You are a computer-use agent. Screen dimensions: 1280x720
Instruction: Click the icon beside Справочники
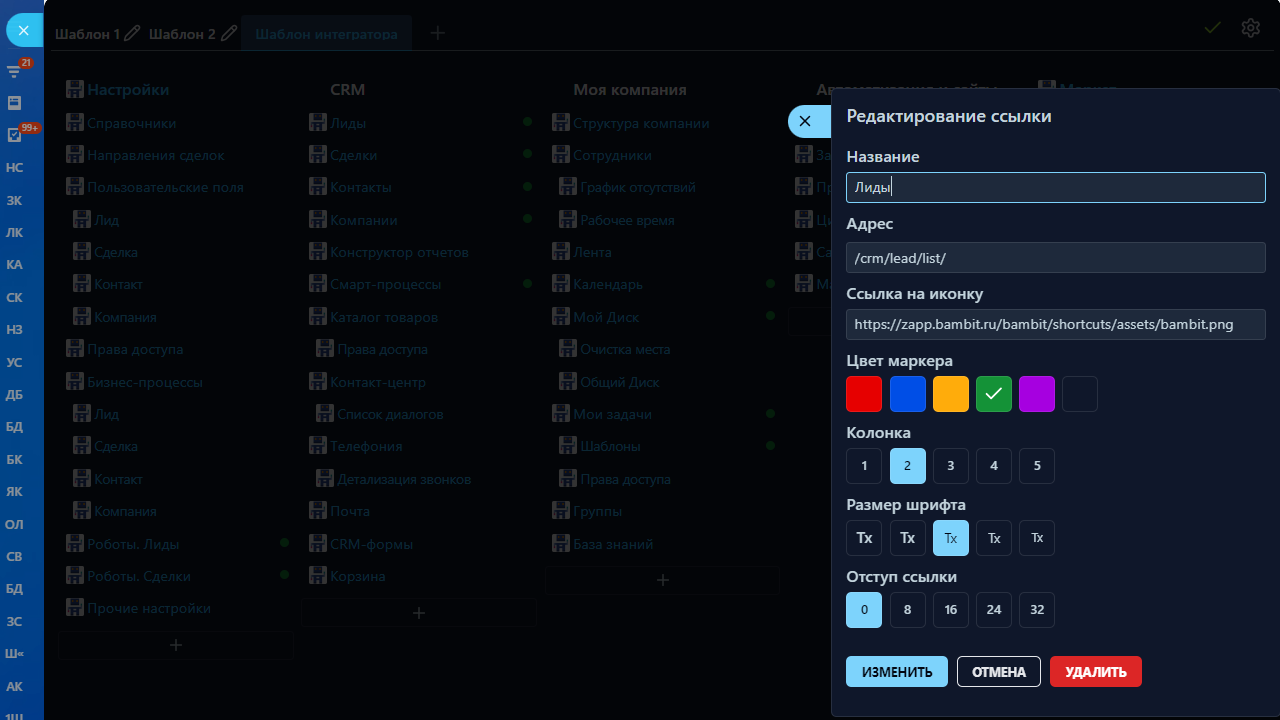click(74, 123)
